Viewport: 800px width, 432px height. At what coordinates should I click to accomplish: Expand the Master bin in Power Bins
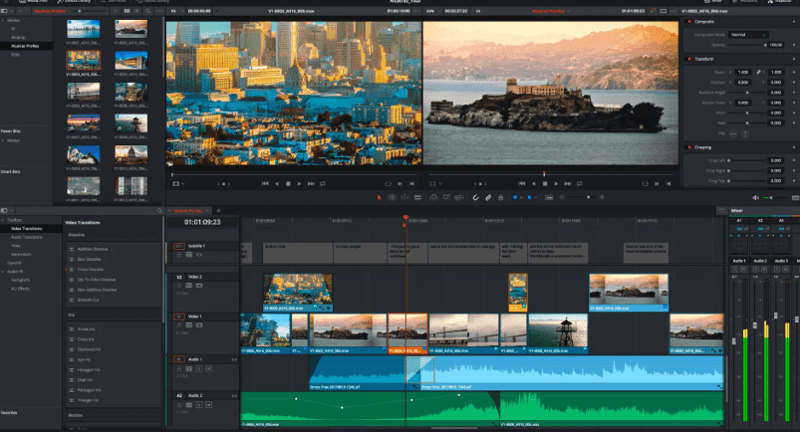point(4,140)
